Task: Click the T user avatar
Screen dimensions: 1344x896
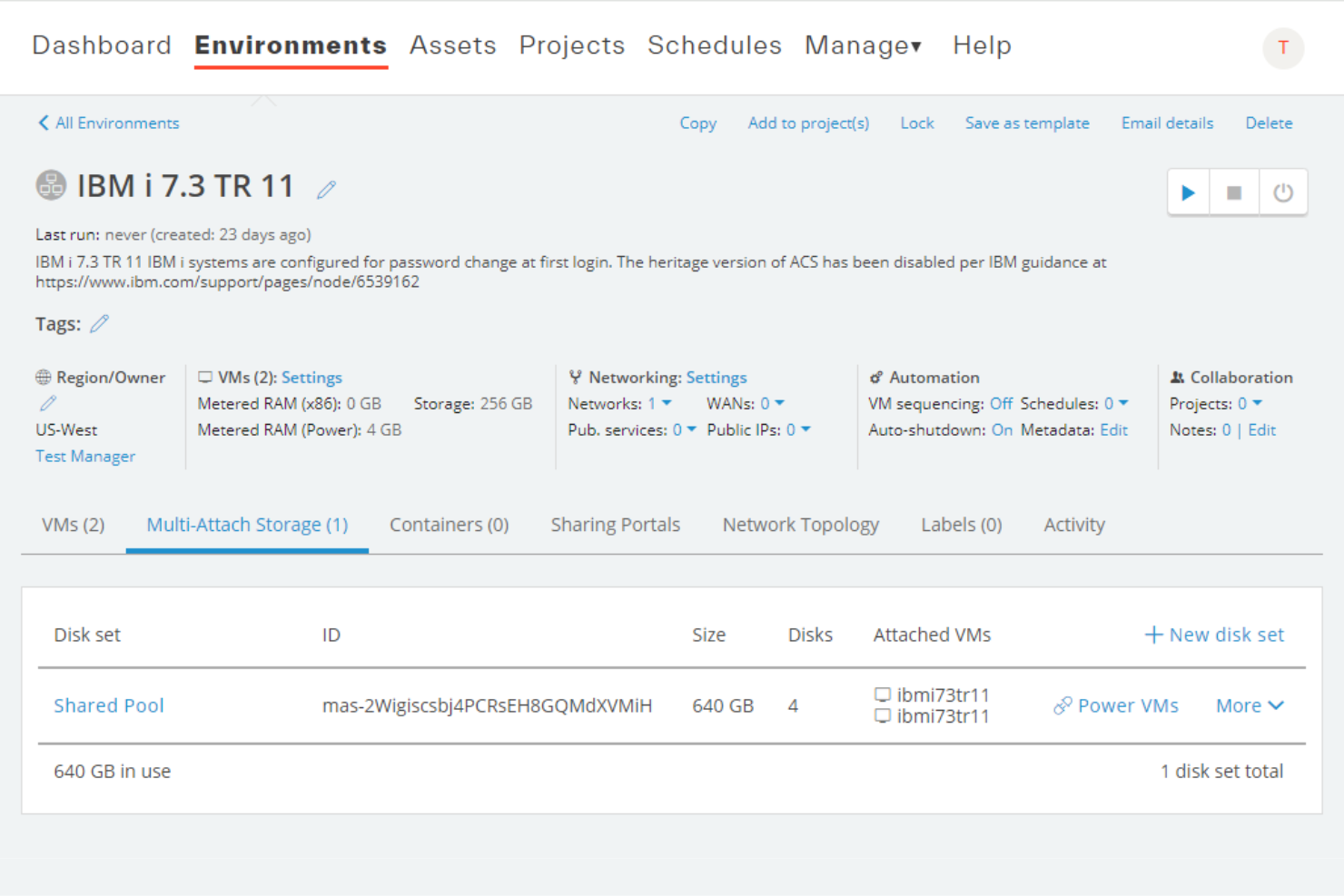Action: (1283, 48)
